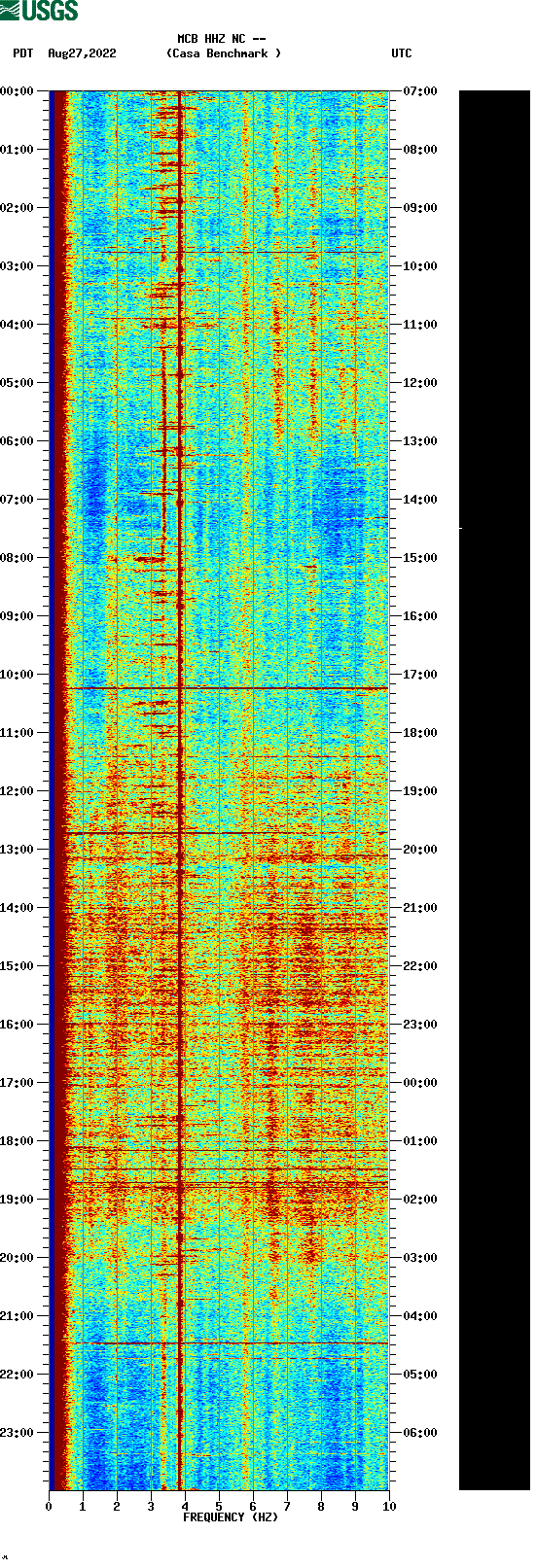Click the 06:00 UTC time tick label
Image resolution: width=537 pixels, height=1568 pixels.
420,1433
